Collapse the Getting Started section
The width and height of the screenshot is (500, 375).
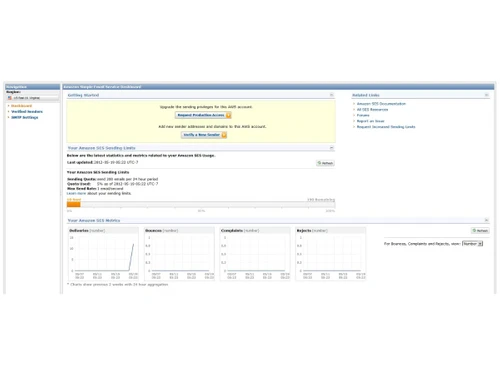[331, 95]
